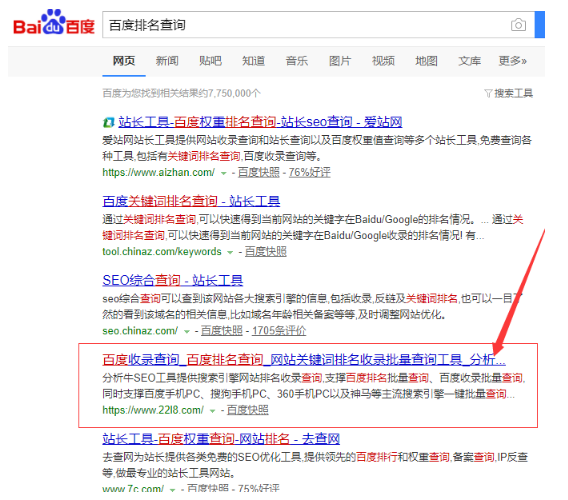Screen dimensions: 568x500
Task: Click the Baidu logo
Action: [x=54, y=22]
